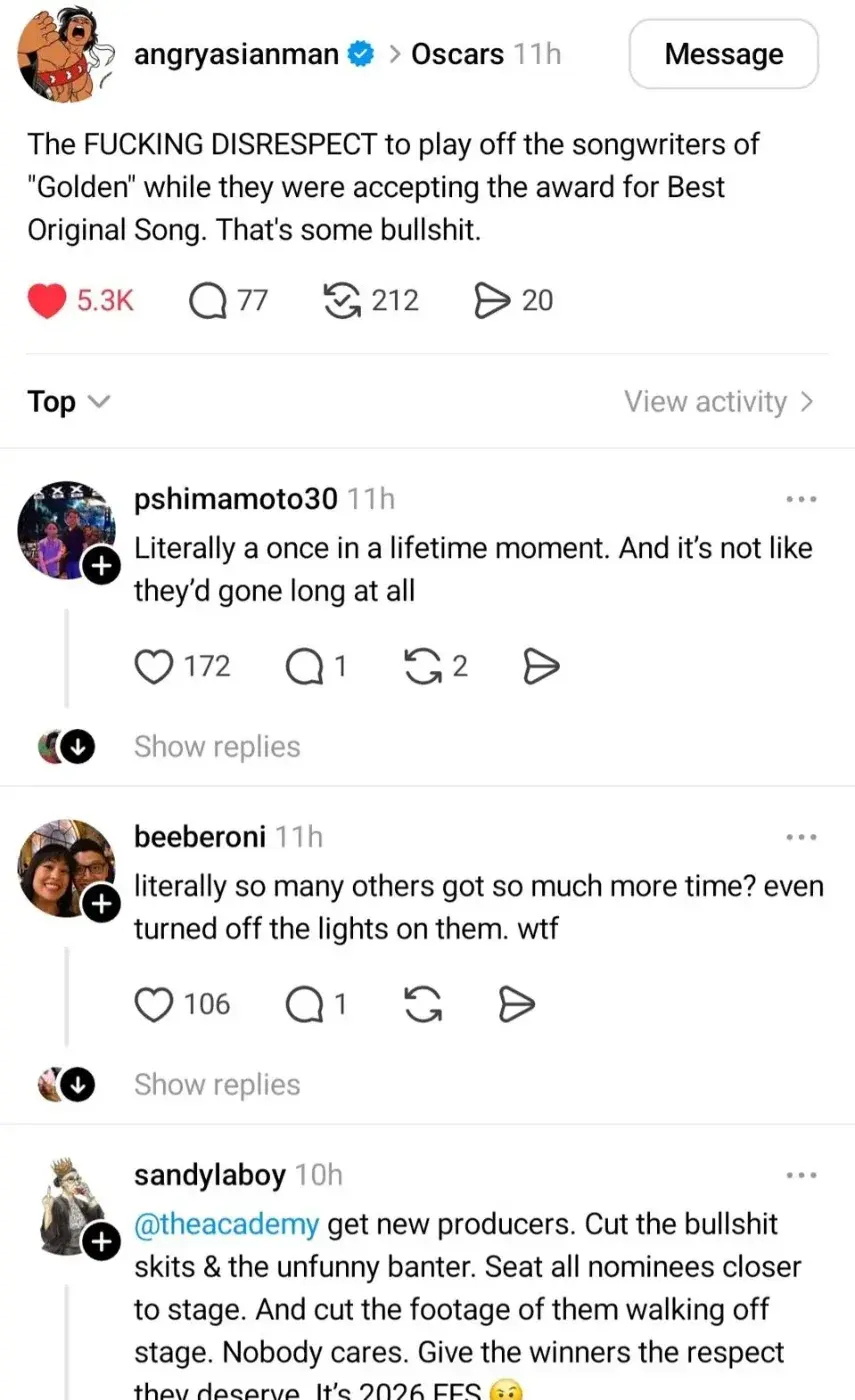Open angryasianman's profile picture

click(62, 54)
